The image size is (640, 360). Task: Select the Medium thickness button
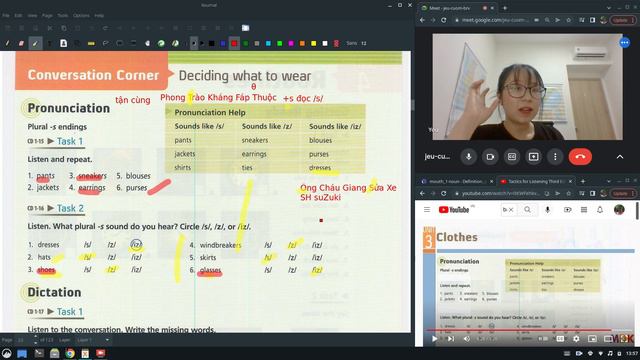click(202, 43)
